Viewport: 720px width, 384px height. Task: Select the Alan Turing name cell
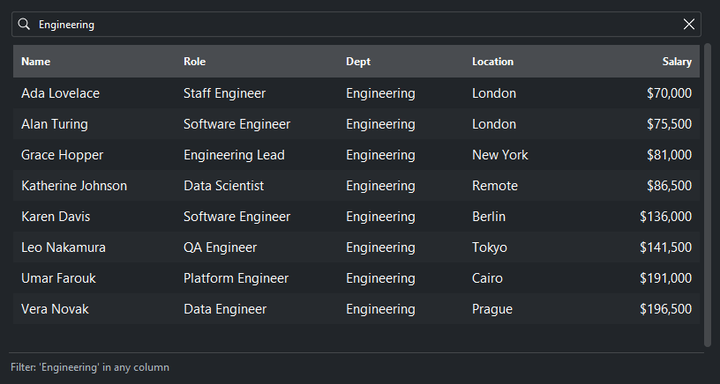pos(54,124)
